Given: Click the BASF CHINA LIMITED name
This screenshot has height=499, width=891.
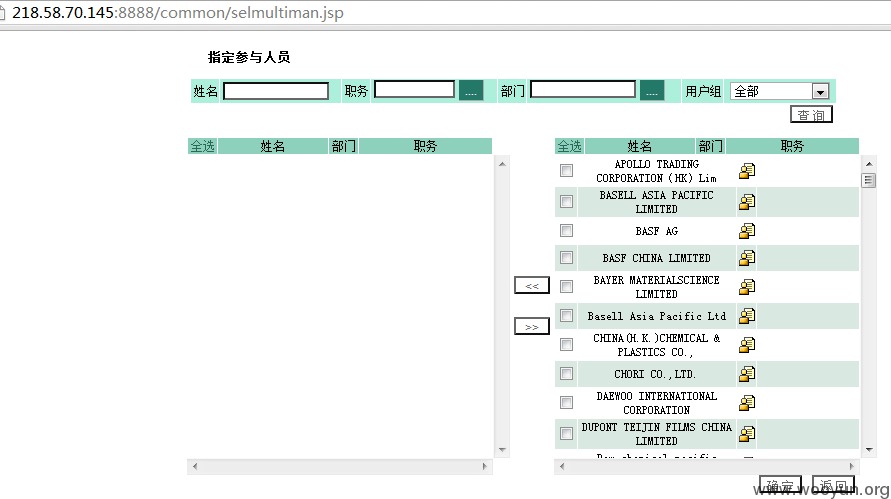Looking at the screenshot, I should (656, 258).
